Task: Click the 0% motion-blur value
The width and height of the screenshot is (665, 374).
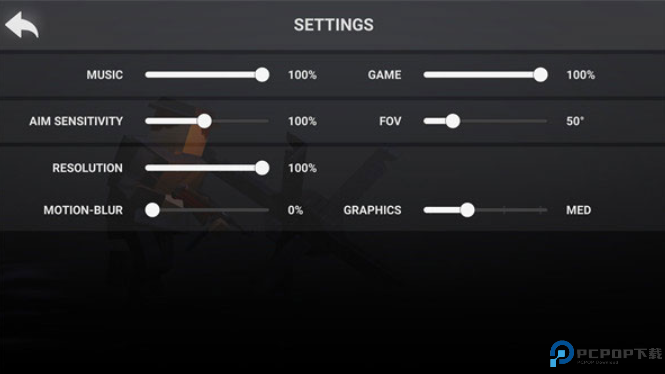Action: (x=295, y=210)
